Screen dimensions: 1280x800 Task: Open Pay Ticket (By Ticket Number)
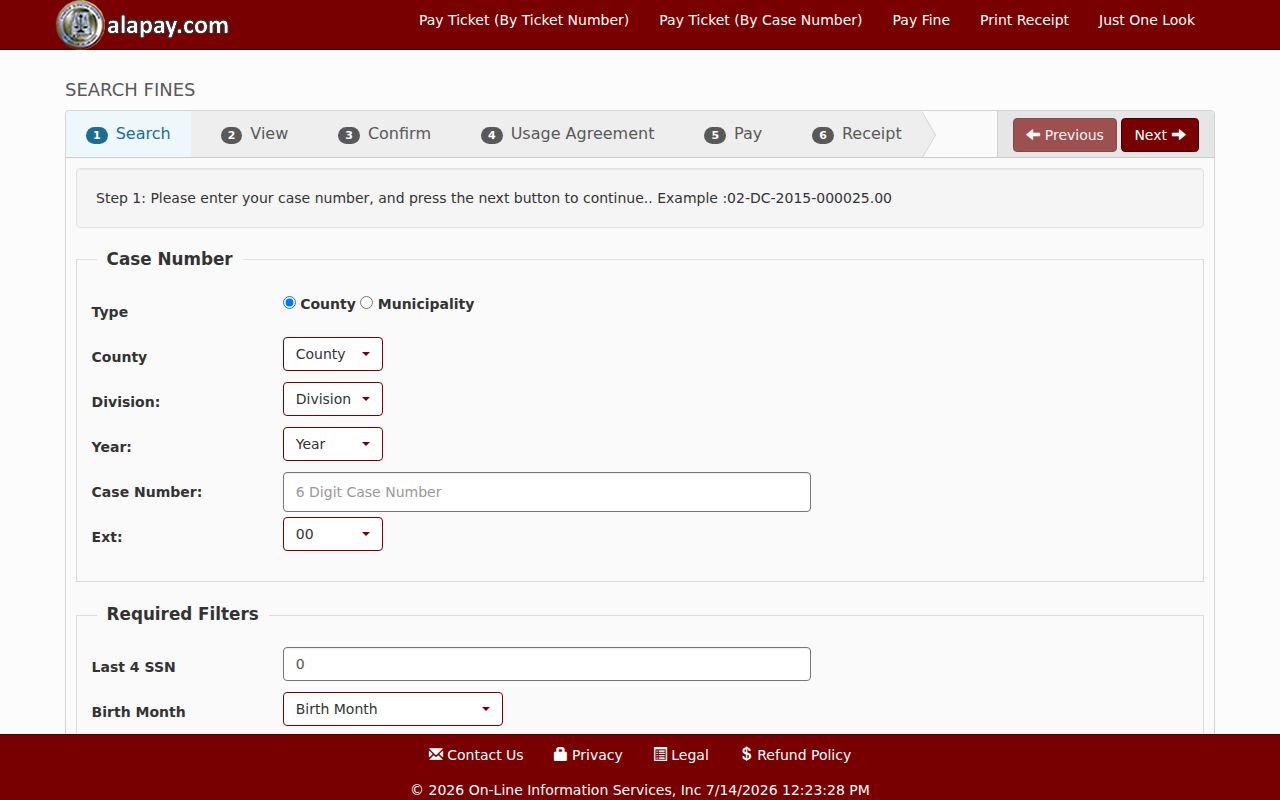(x=524, y=20)
